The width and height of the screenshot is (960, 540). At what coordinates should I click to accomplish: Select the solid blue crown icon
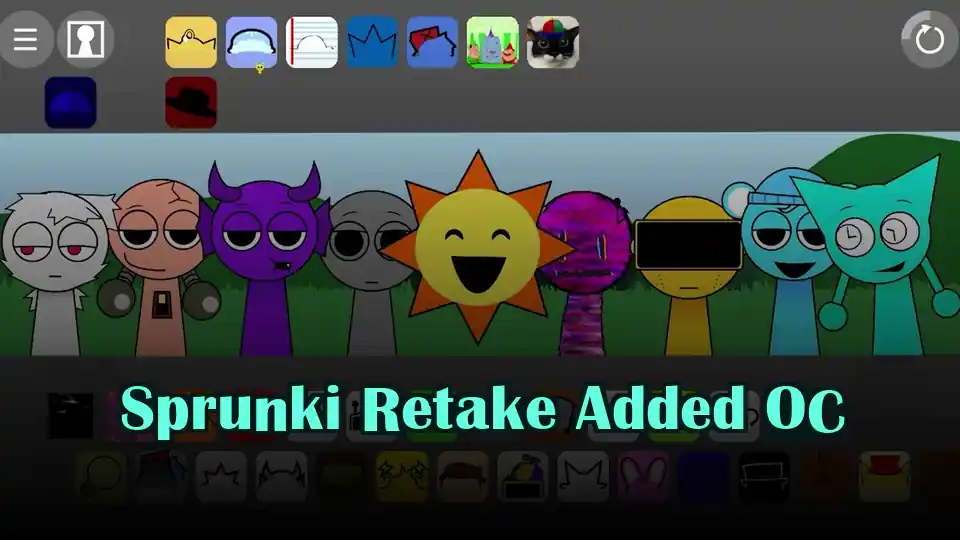point(372,43)
